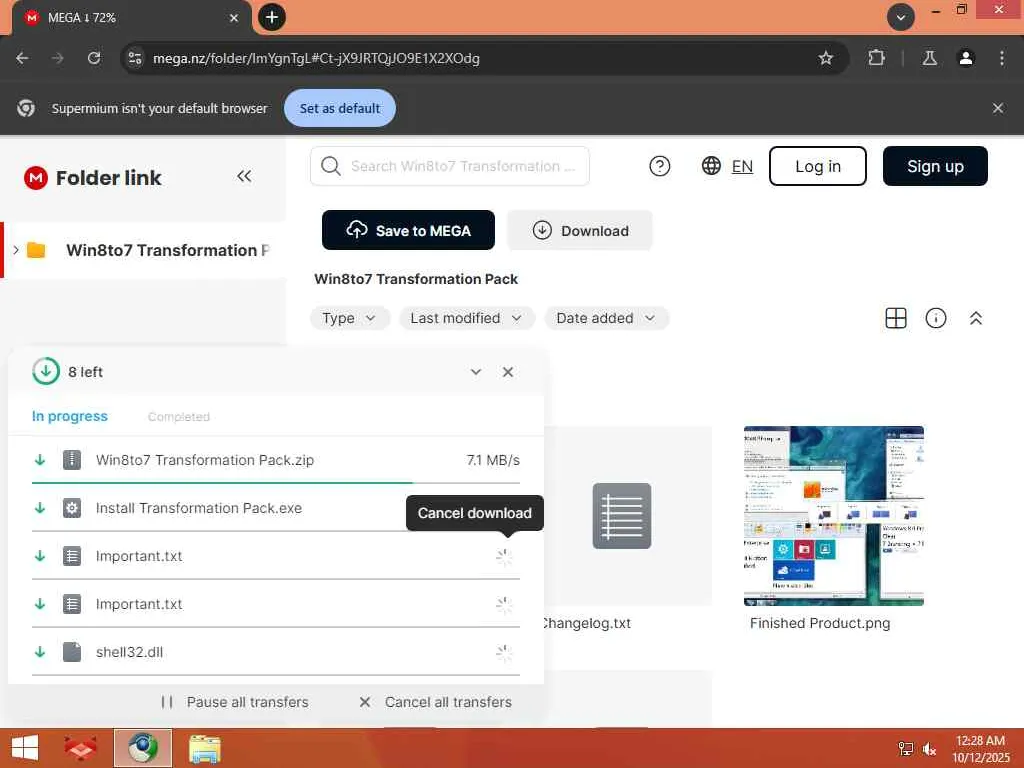Click the Finished Product.png file name

click(x=820, y=623)
